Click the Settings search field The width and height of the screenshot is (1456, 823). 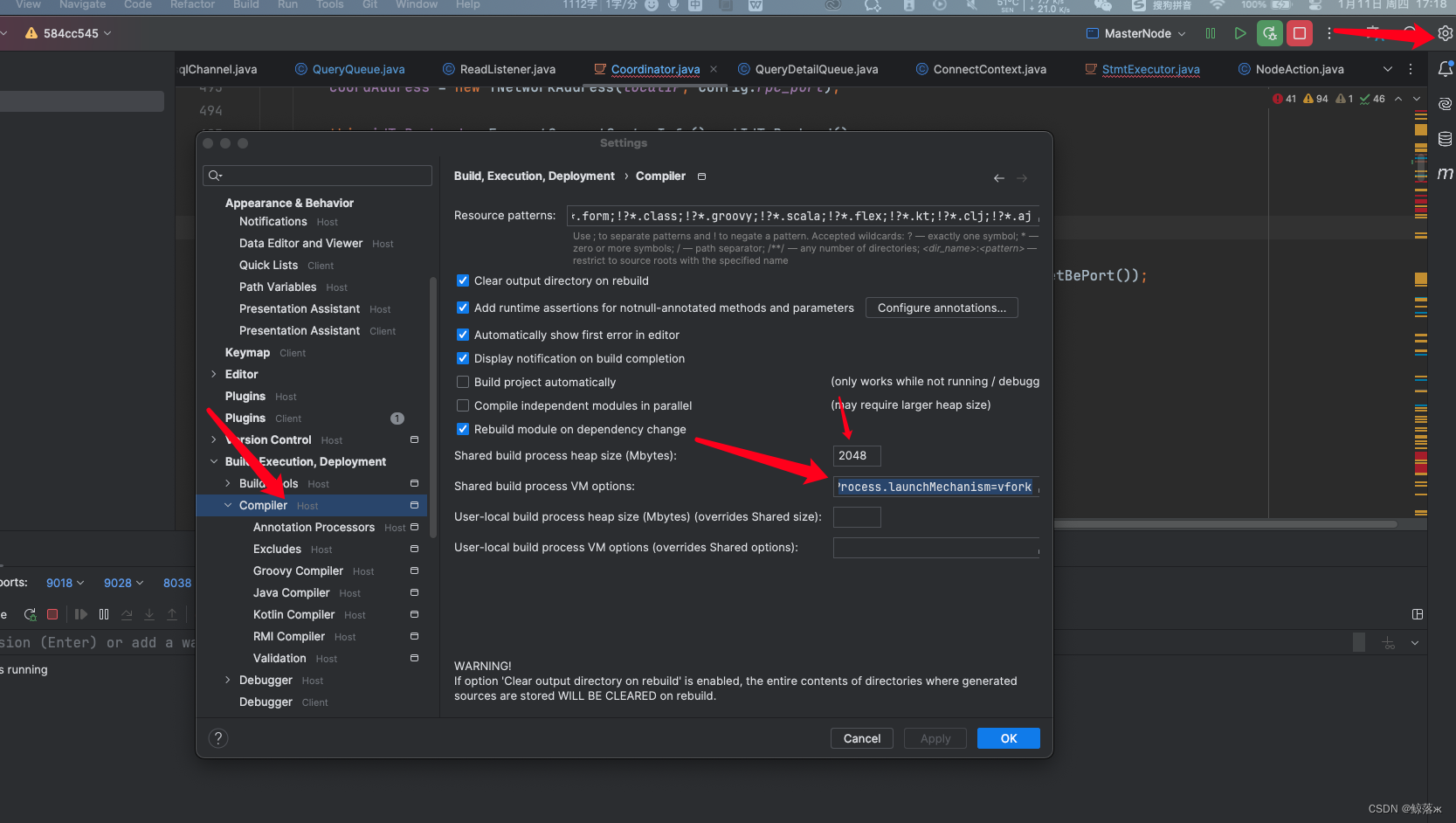pyautogui.click(x=317, y=176)
